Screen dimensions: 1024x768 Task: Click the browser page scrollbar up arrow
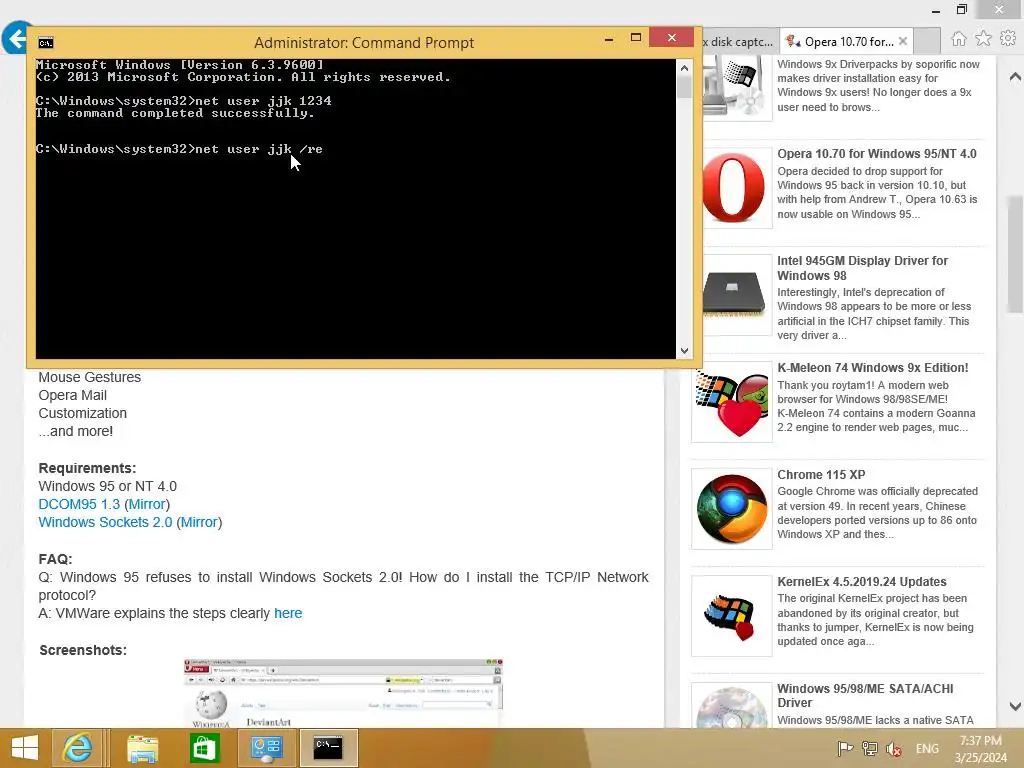point(1016,77)
